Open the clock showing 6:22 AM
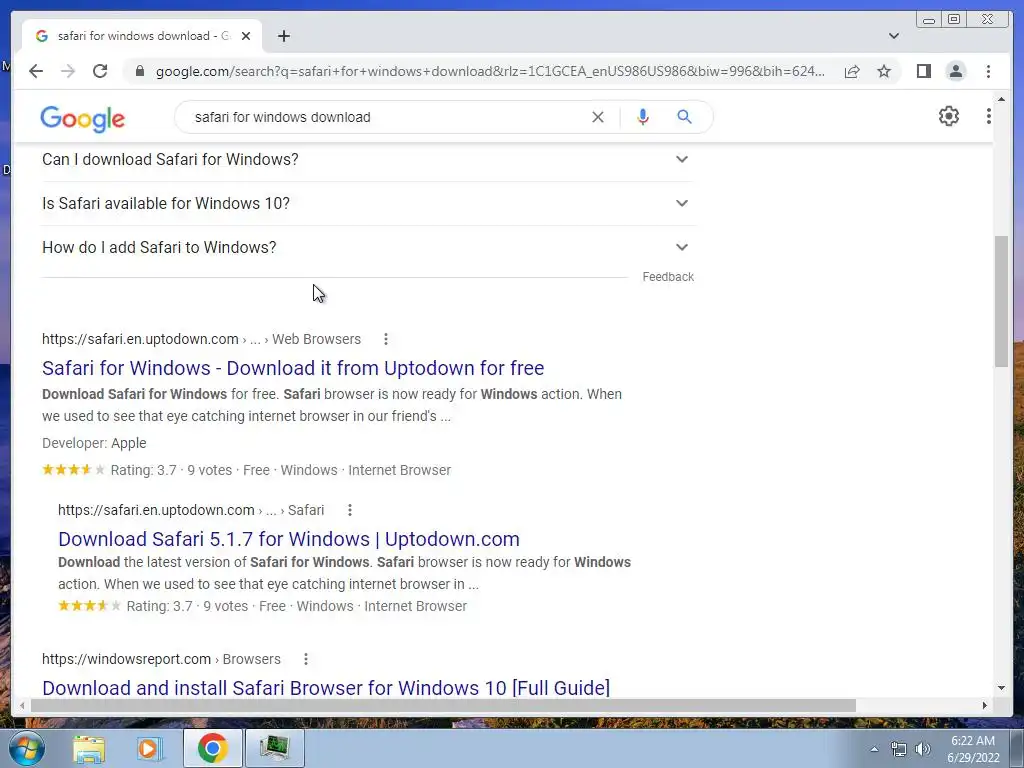 click(x=973, y=749)
